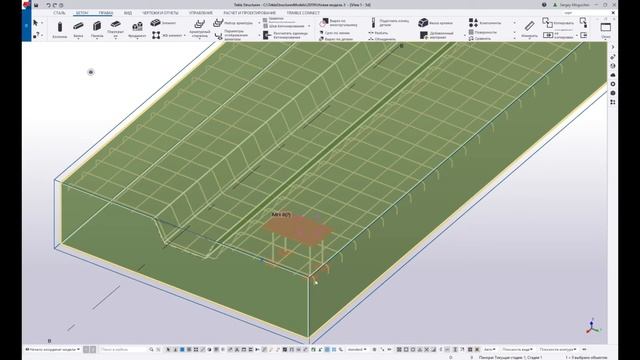Expand the Поверхности dropdown arrow
Viewport: 640px width, 360px height.
click(x=514, y=32)
